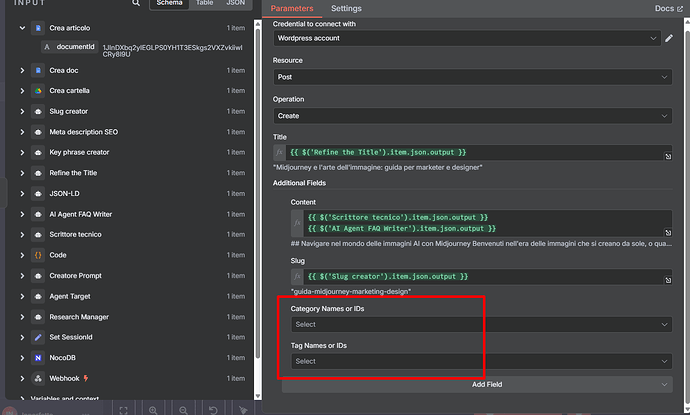Expand the Crea doc tree item
Screen dimensions: 690x415
tap(22, 70)
